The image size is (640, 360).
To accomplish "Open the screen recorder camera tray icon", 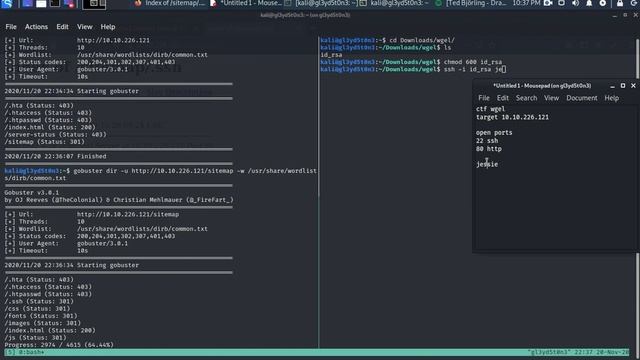I will (x=548, y=3).
